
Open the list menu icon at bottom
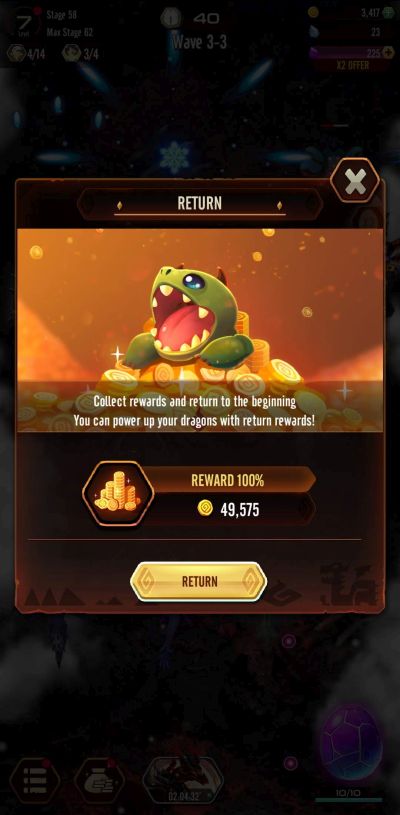[x=34, y=780]
